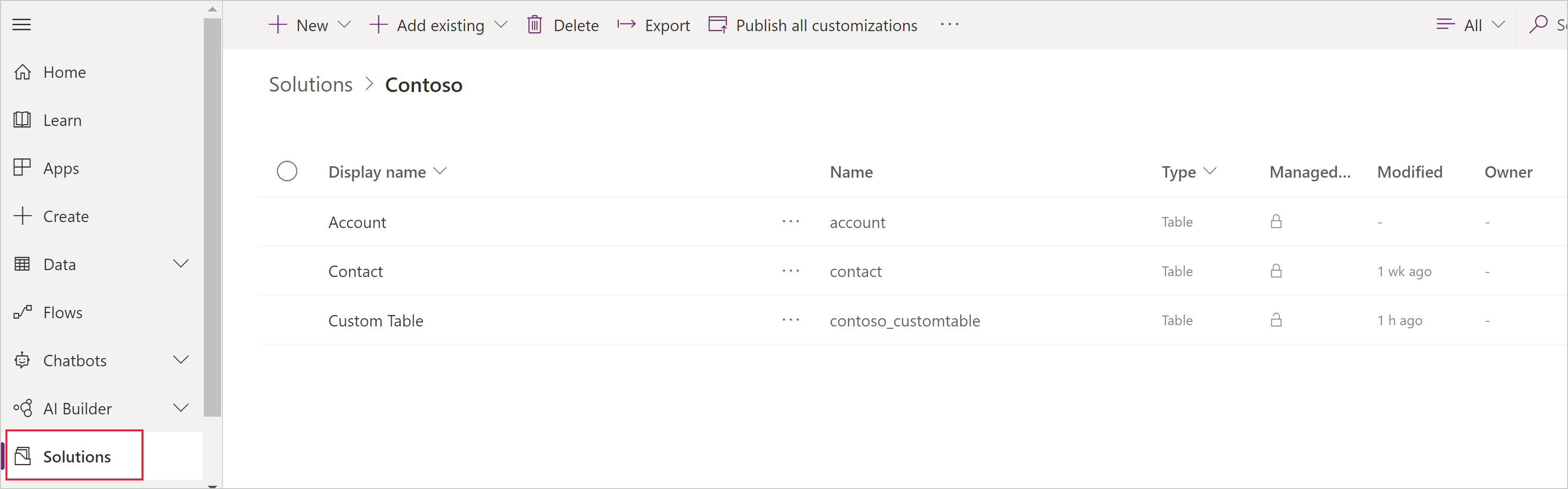The height and width of the screenshot is (489, 1568).
Task: Click the Delete trash can icon
Action: tap(534, 25)
